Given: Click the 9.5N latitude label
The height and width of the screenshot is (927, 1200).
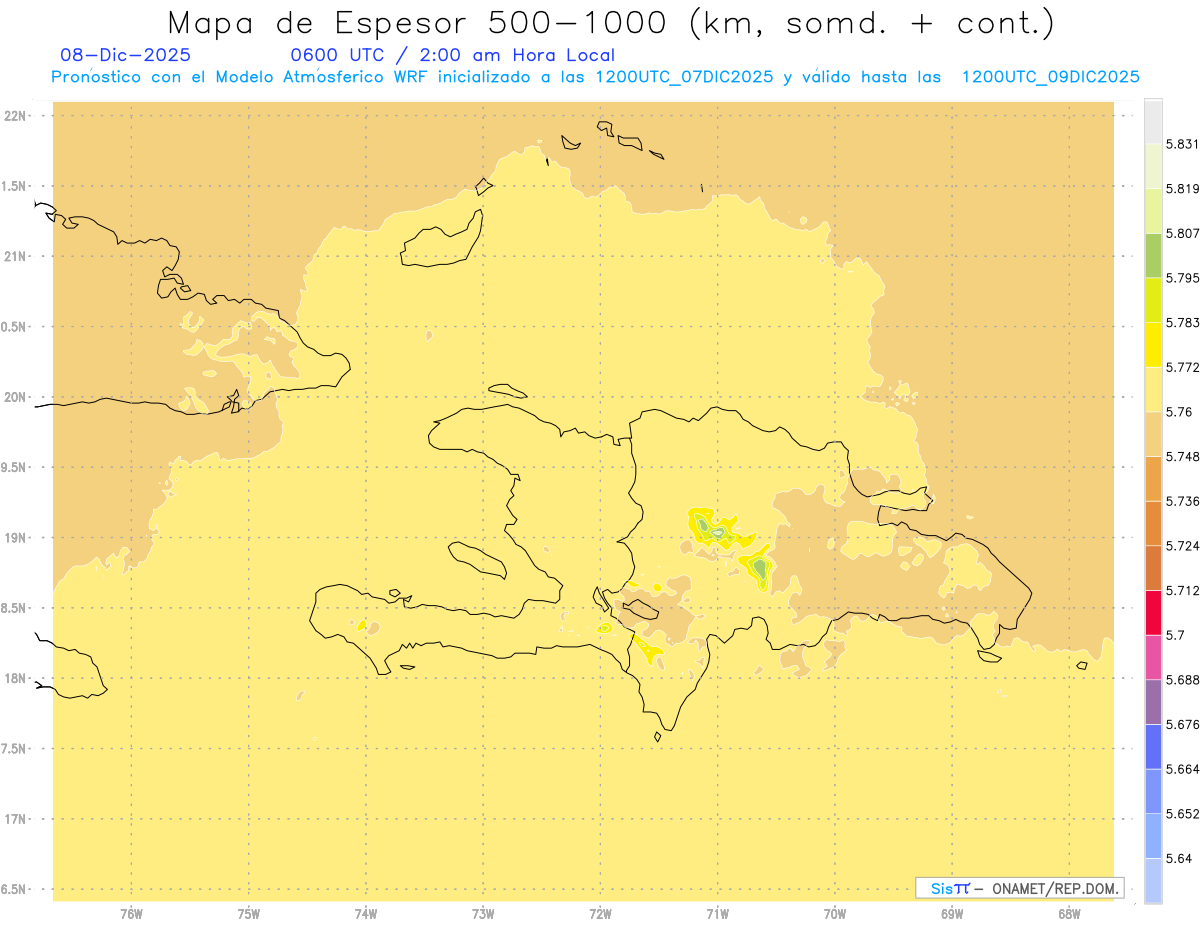Looking at the screenshot, I should click(x=13, y=467).
